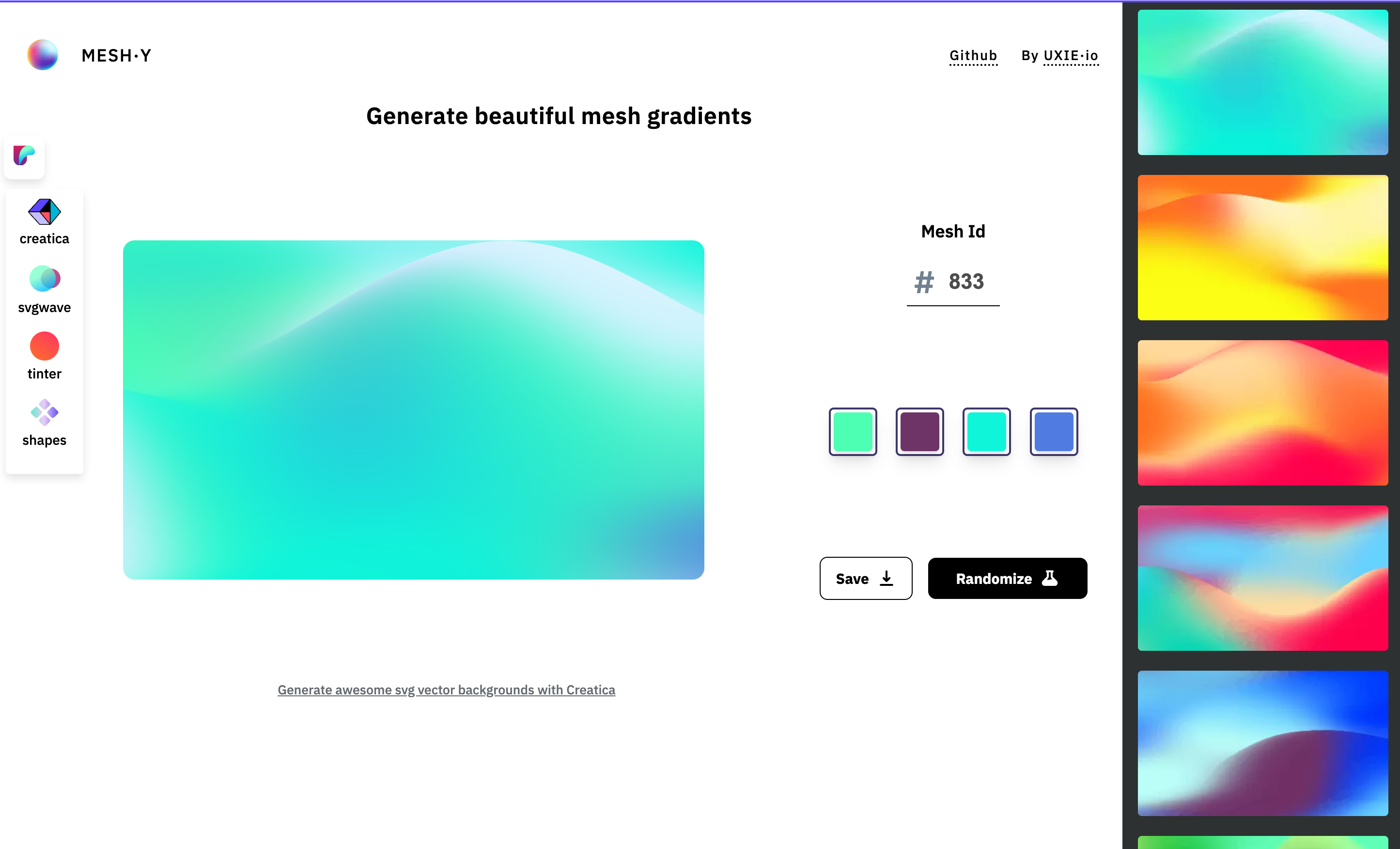Pick the green color swatch
Image resolution: width=1400 pixels, height=849 pixels.
[x=853, y=432]
